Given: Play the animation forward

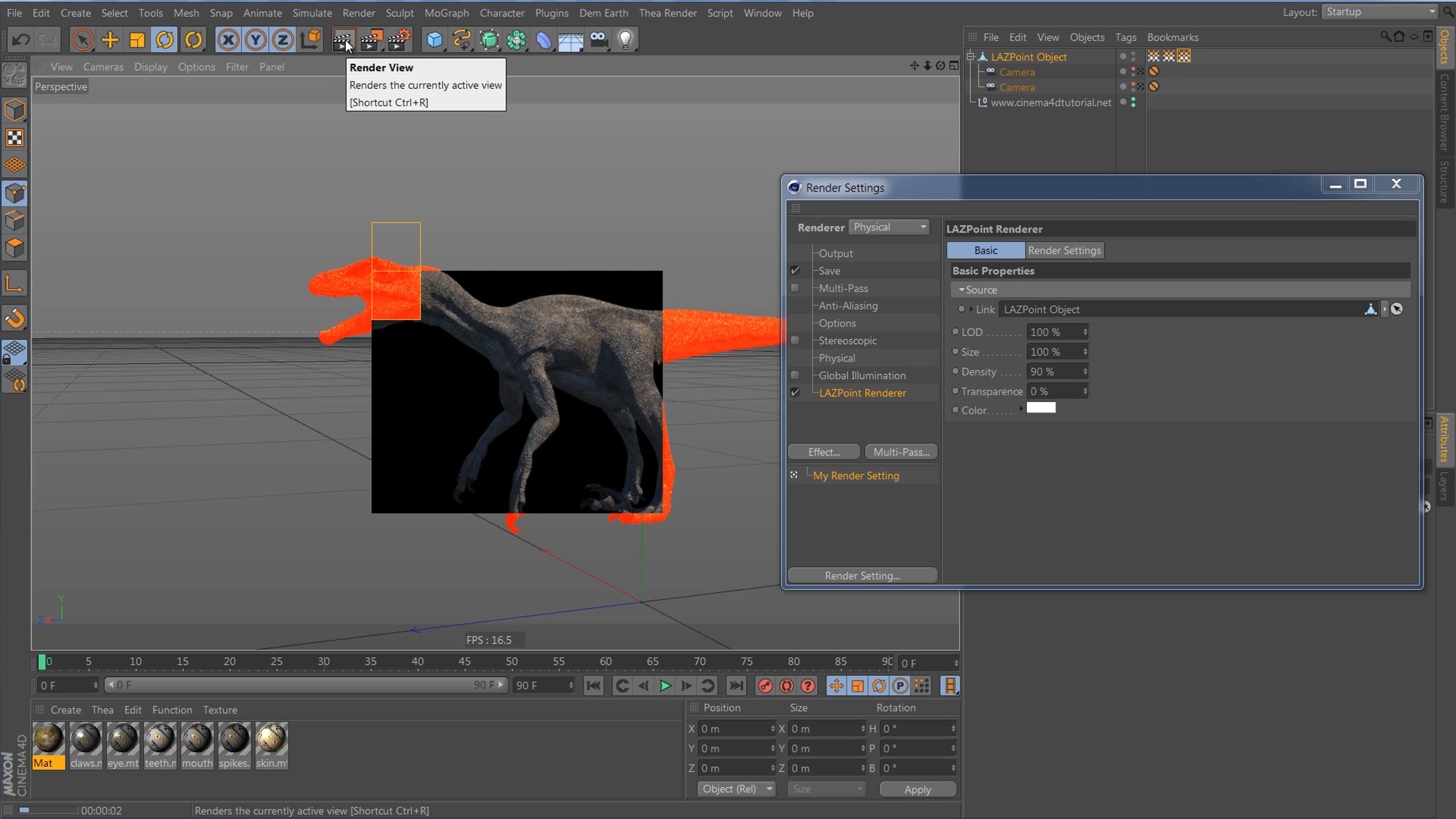Looking at the screenshot, I should point(665,686).
